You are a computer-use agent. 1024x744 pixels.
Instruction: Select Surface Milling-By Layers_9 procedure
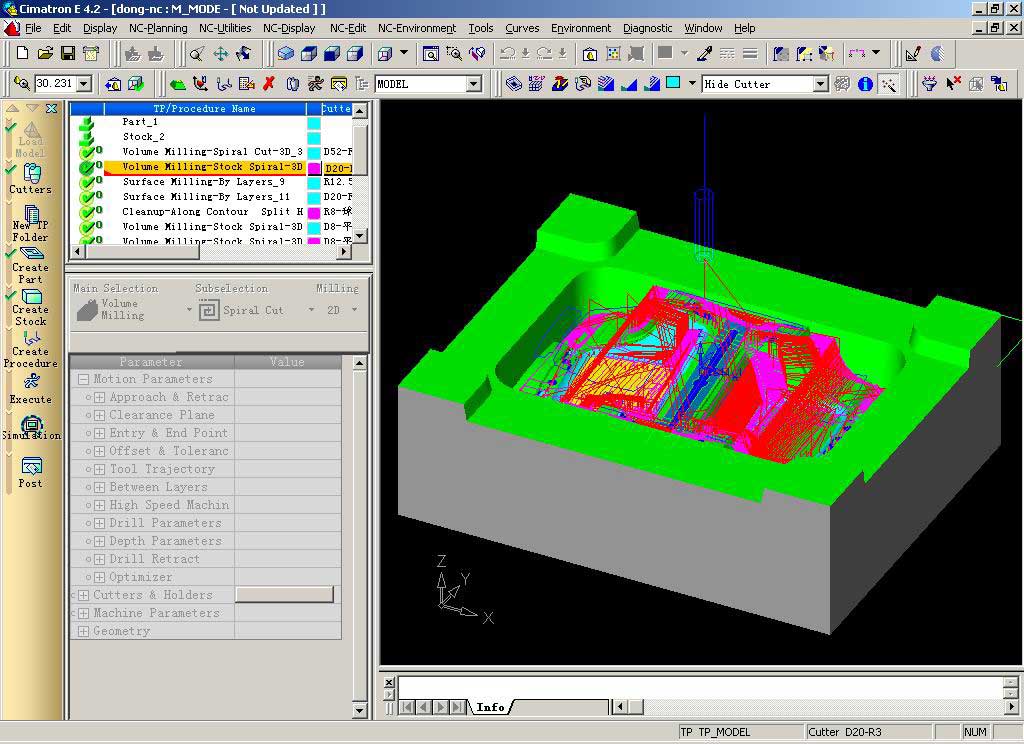click(204, 182)
